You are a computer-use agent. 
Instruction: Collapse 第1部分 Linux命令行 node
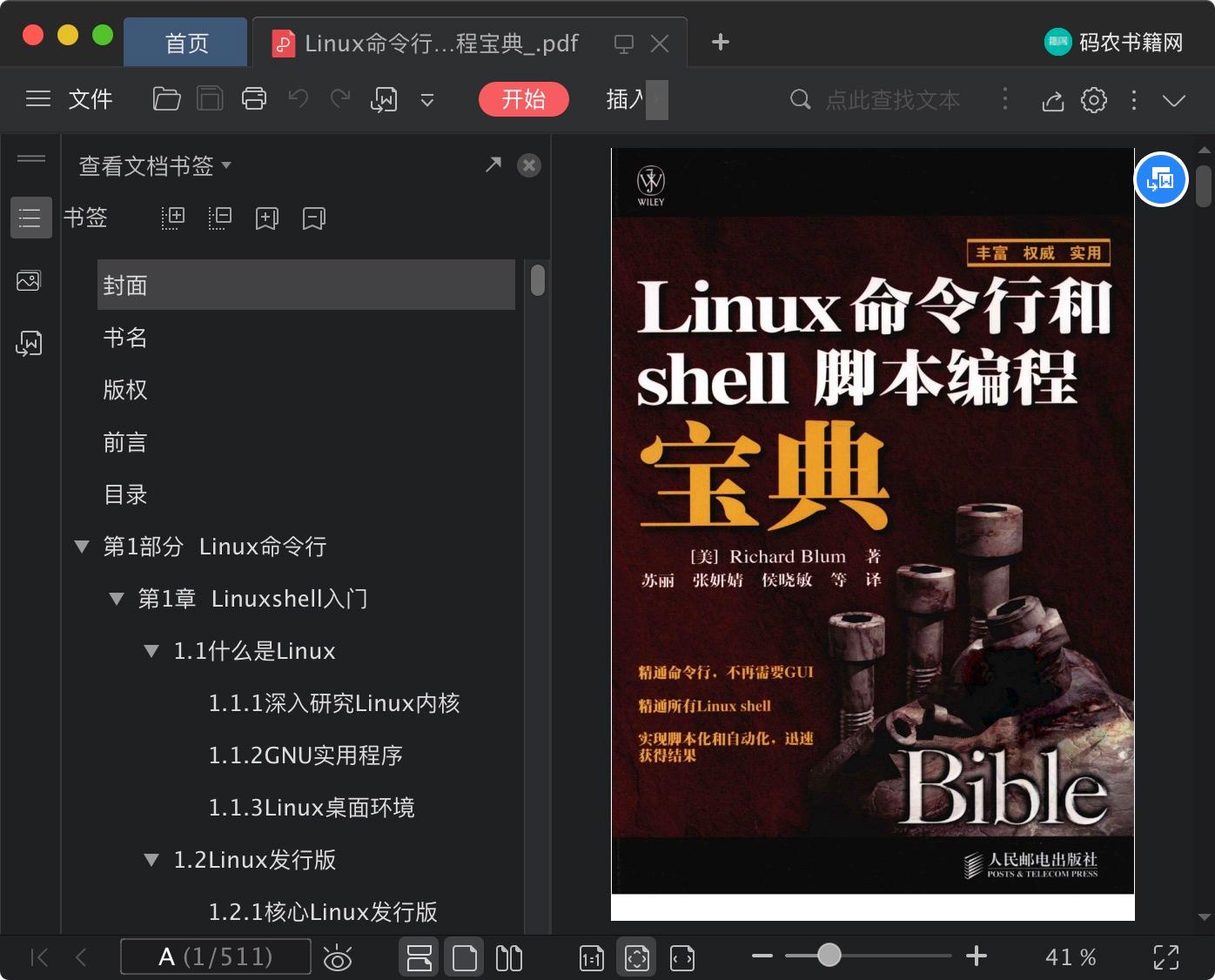pyautogui.click(x=82, y=547)
